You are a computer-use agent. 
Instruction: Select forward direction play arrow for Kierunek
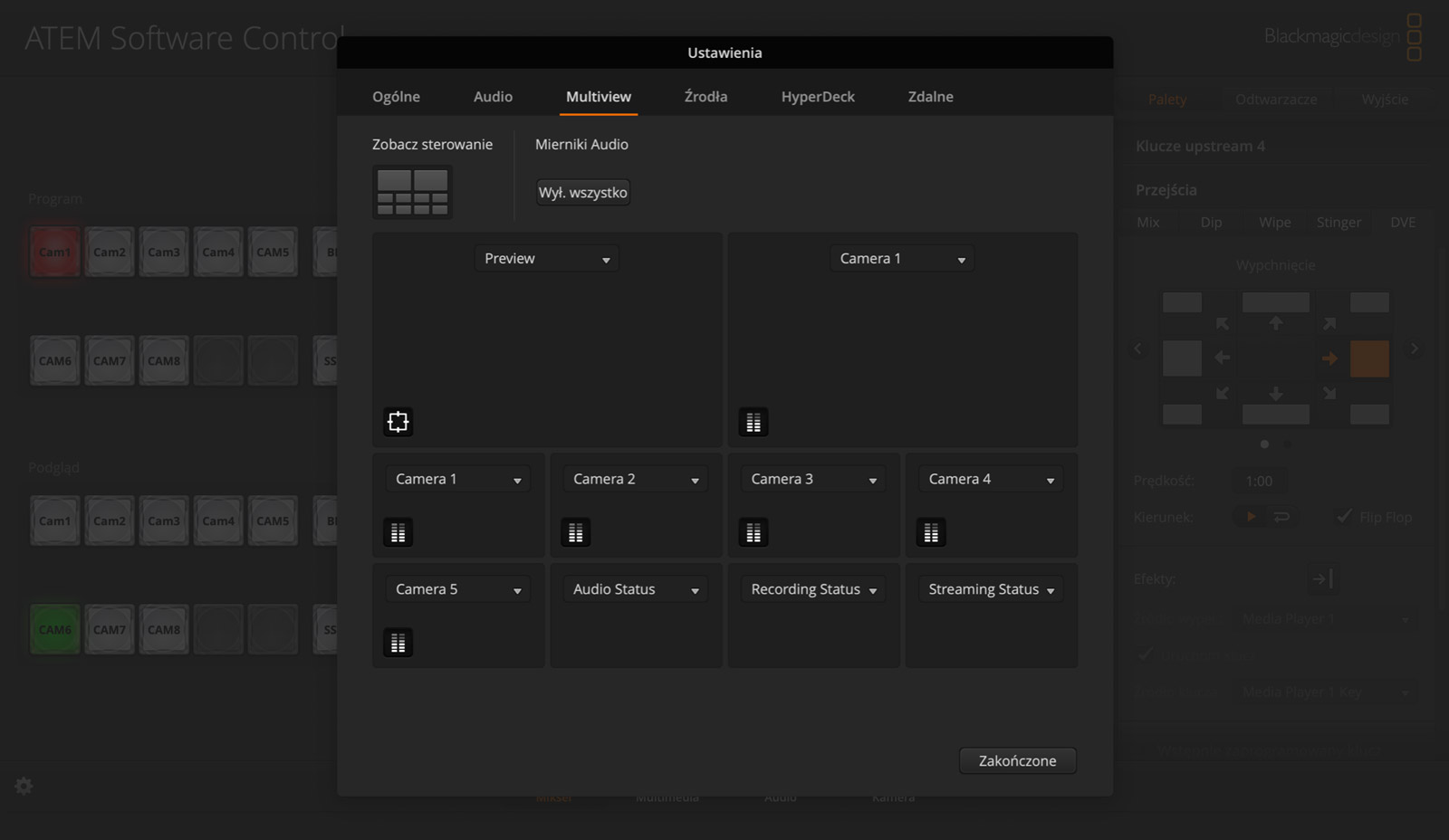[1252, 517]
